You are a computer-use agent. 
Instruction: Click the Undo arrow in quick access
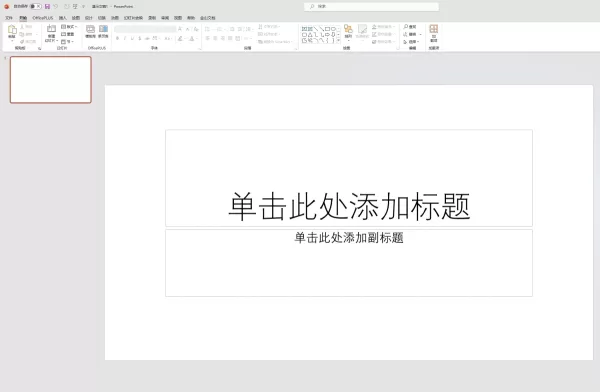tap(56, 7)
